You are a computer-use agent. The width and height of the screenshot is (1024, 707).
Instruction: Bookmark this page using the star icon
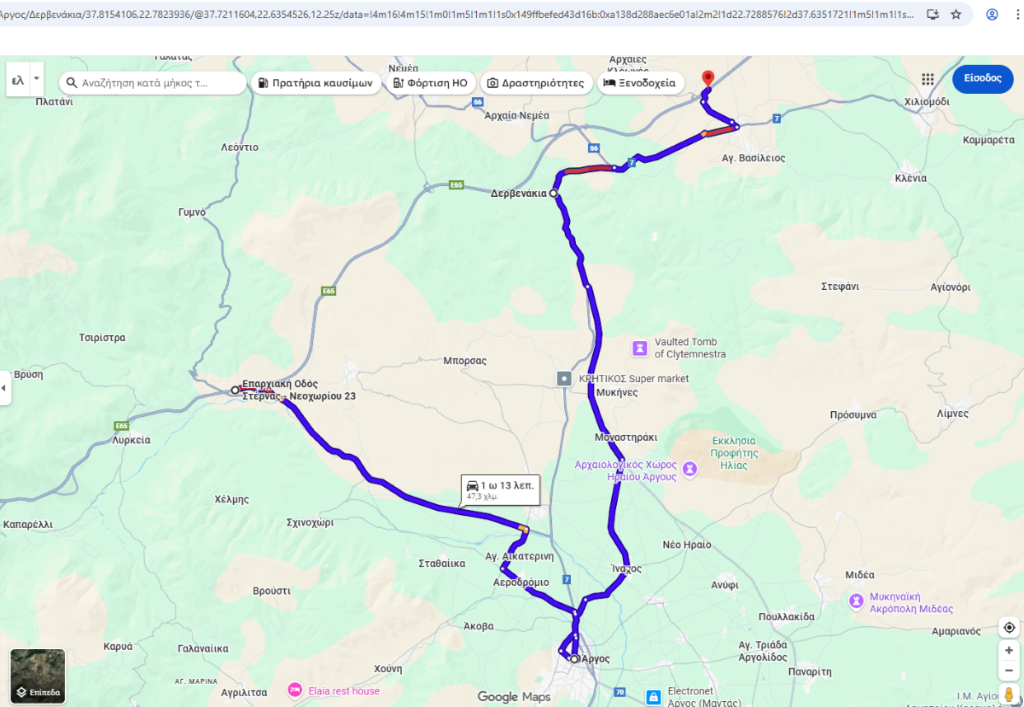pos(956,14)
